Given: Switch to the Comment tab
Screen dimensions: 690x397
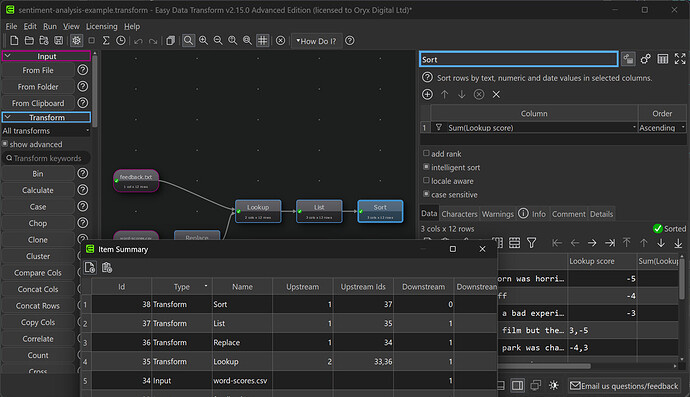Looking at the screenshot, I should [x=569, y=214].
